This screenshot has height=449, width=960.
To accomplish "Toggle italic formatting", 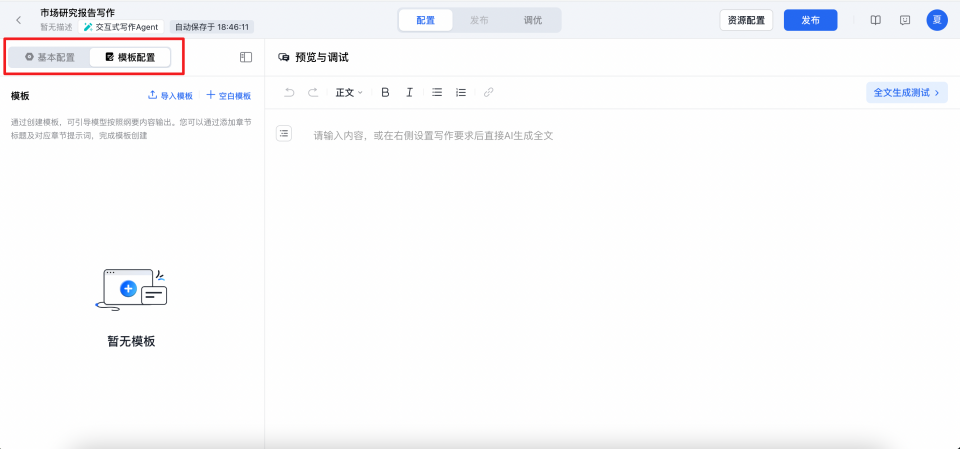I will tap(410, 92).
